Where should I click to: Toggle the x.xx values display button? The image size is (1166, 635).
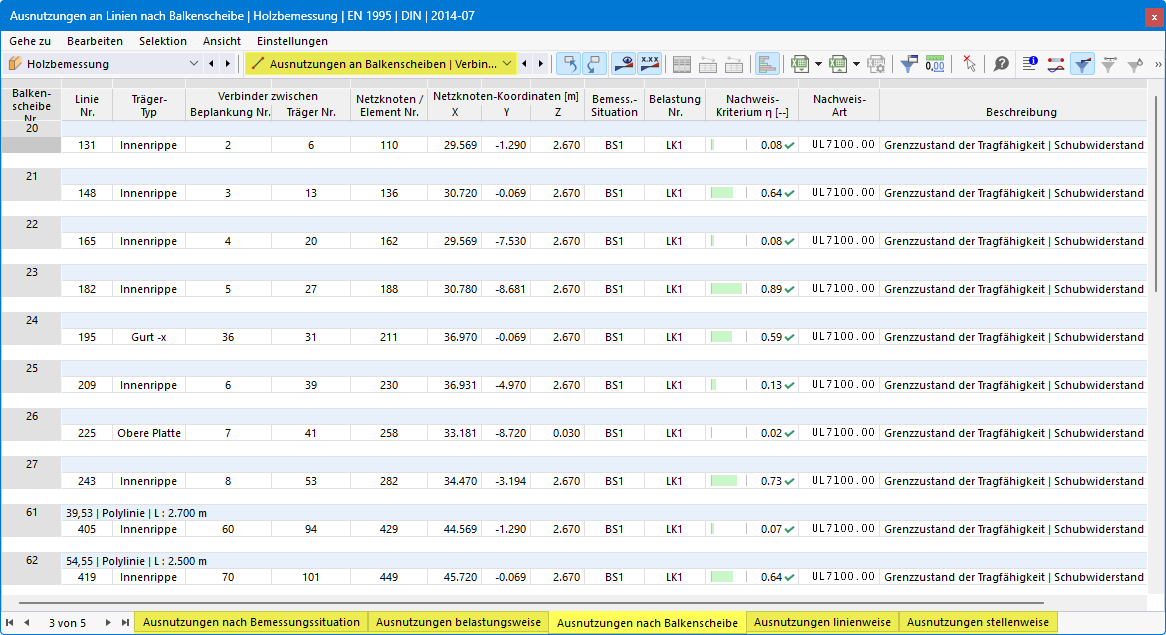point(649,64)
